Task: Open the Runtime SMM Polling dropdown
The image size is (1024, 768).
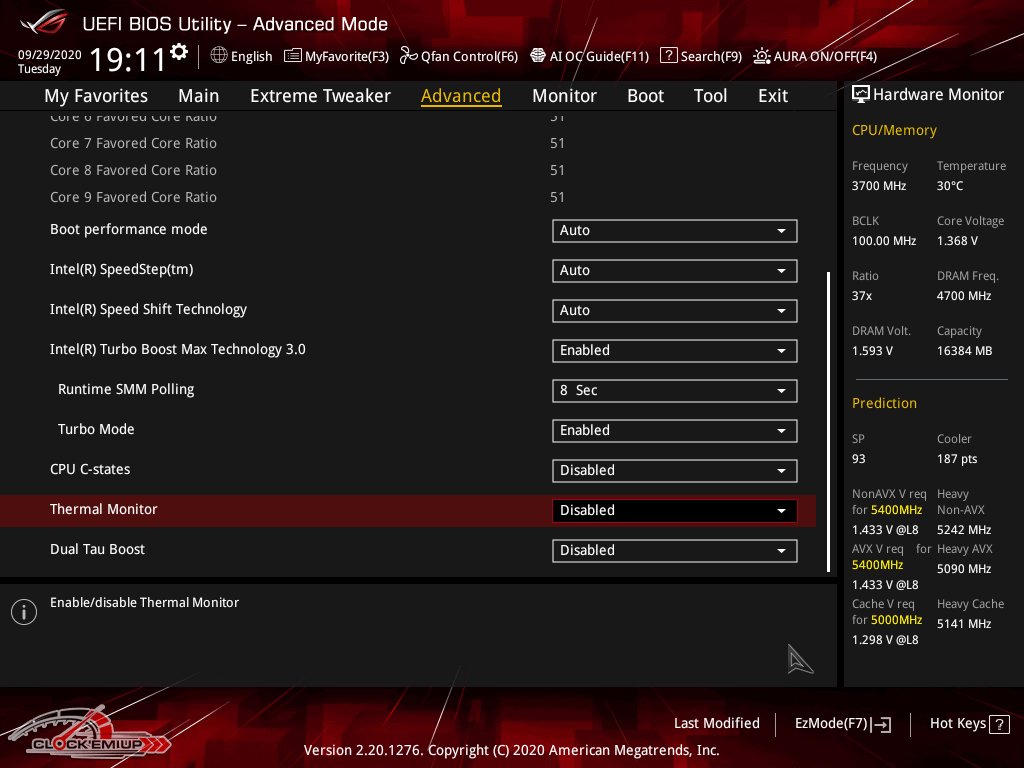Action: tap(674, 390)
